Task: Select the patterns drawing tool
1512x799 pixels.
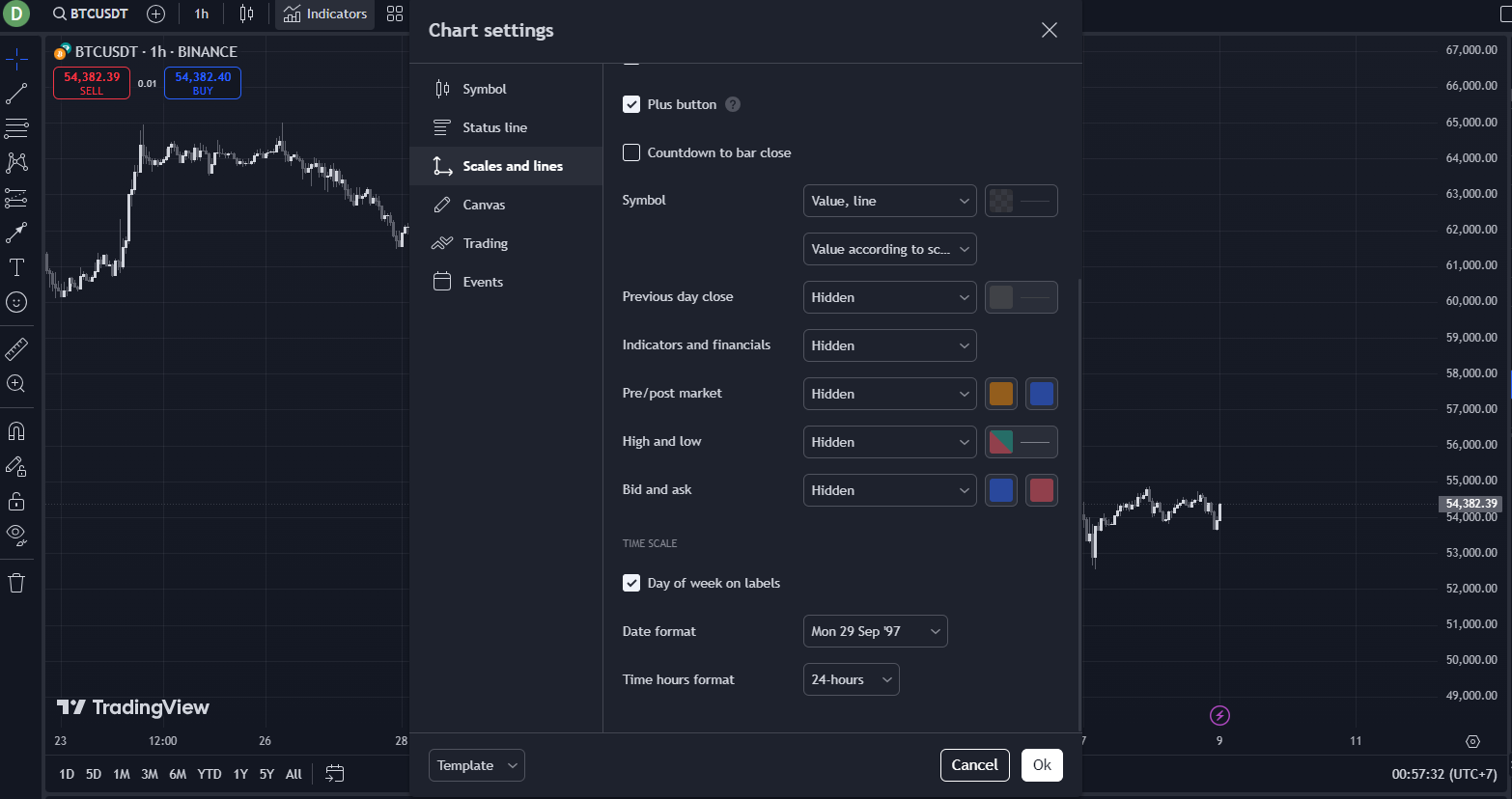Action: pos(16,162)
